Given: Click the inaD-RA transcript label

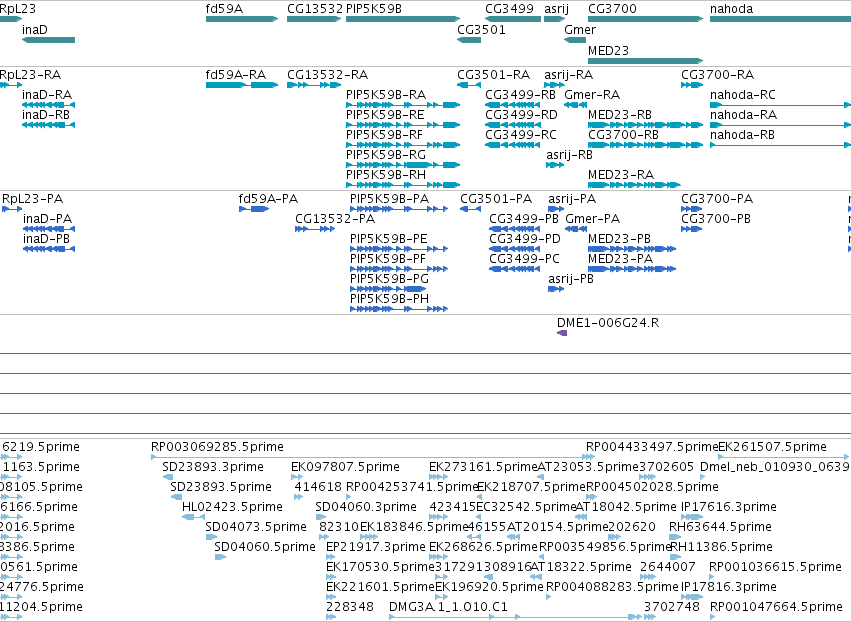Looking at the screenshot, I should coord(47,94).
